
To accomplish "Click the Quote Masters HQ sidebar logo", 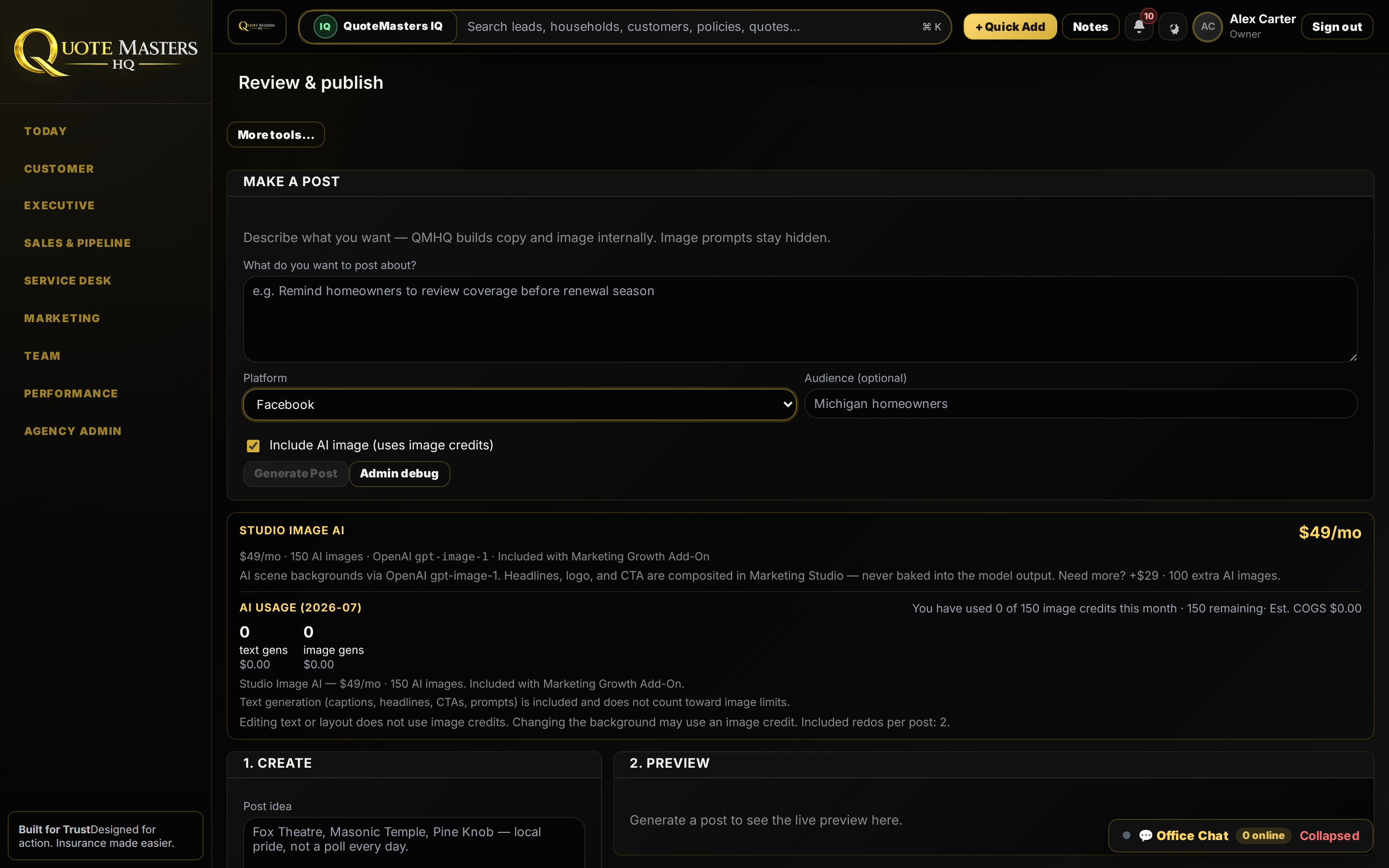I will pyautogui.click(x=106, y=52).
